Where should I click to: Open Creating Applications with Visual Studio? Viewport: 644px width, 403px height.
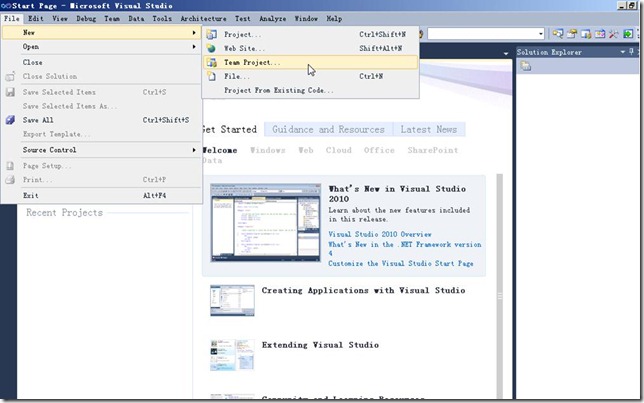click(363, 290)
